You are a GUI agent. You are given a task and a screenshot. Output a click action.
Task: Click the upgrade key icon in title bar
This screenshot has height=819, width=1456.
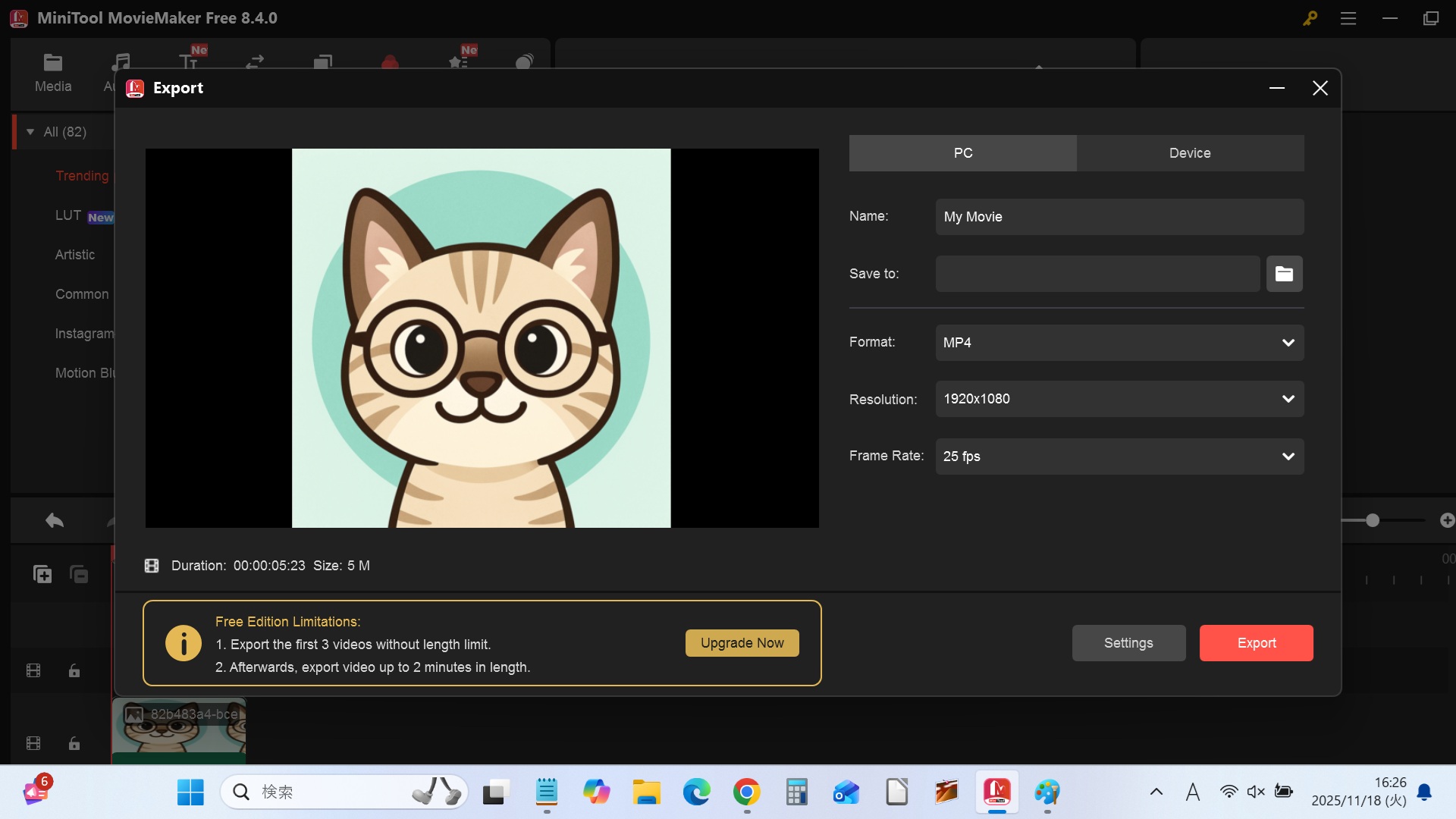[x=1310, y=18]
